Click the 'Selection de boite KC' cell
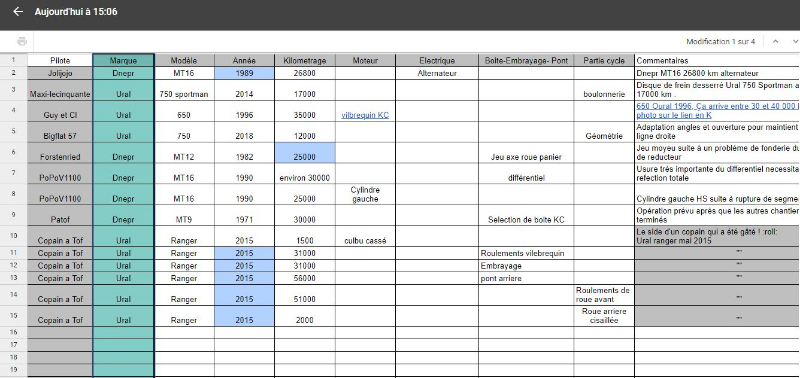Viewport: 800px width, 378px height. point(526,216)
